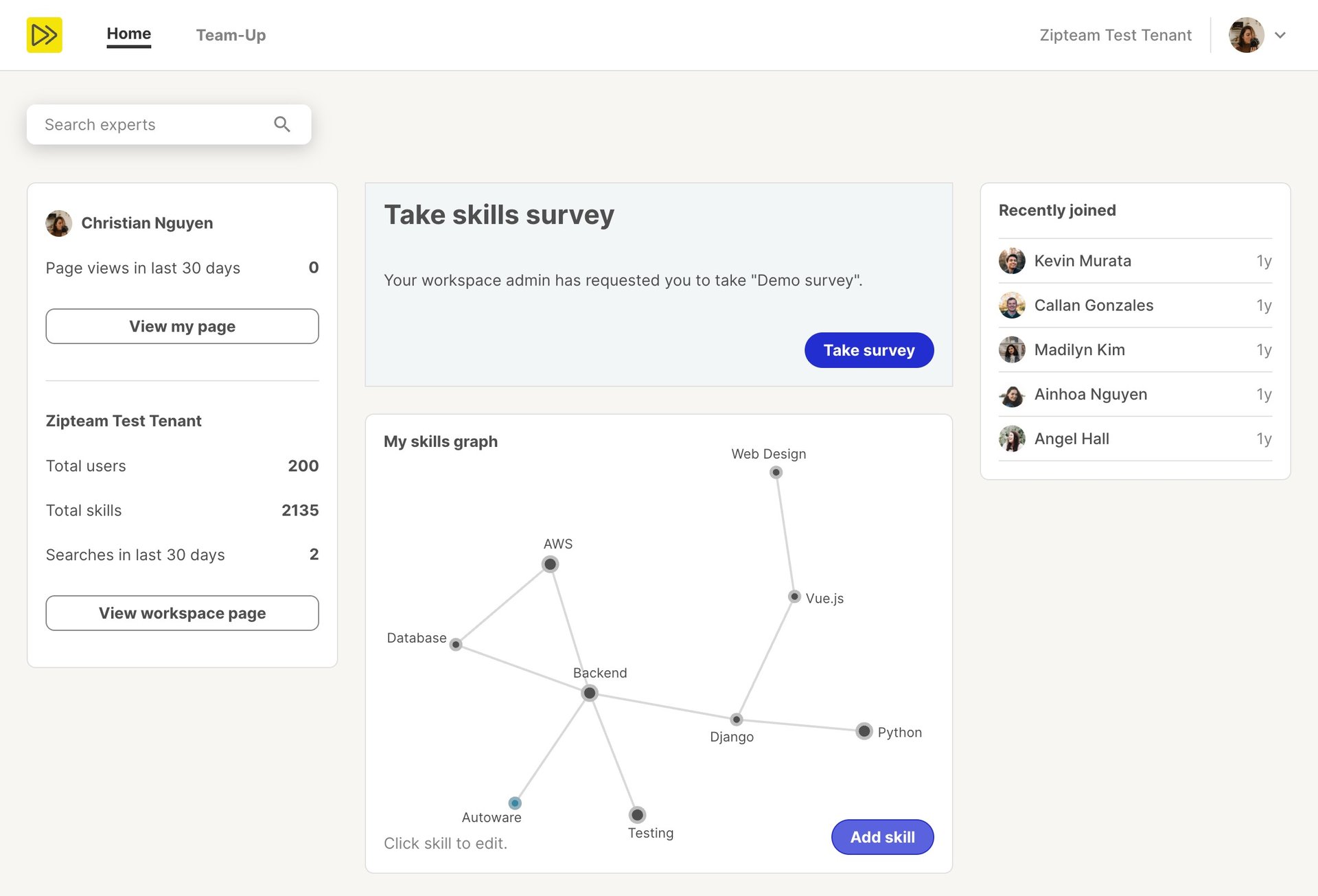This screenshot has height=896, width=1318.
Task: Click Ainhoa Nguyen's avatar picture
Action: point(1012,395)
